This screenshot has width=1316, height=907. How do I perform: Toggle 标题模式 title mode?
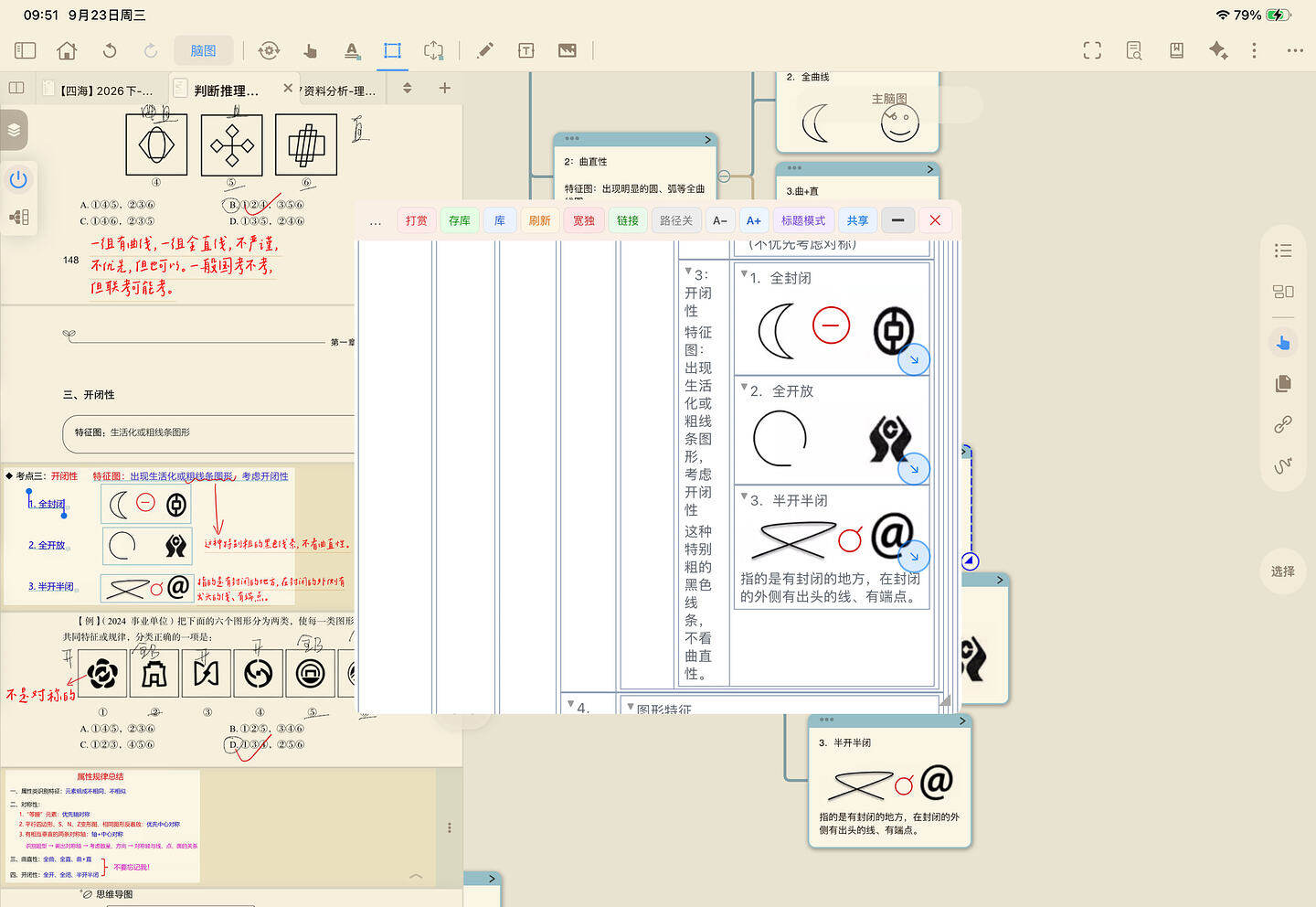click(803, 220)
